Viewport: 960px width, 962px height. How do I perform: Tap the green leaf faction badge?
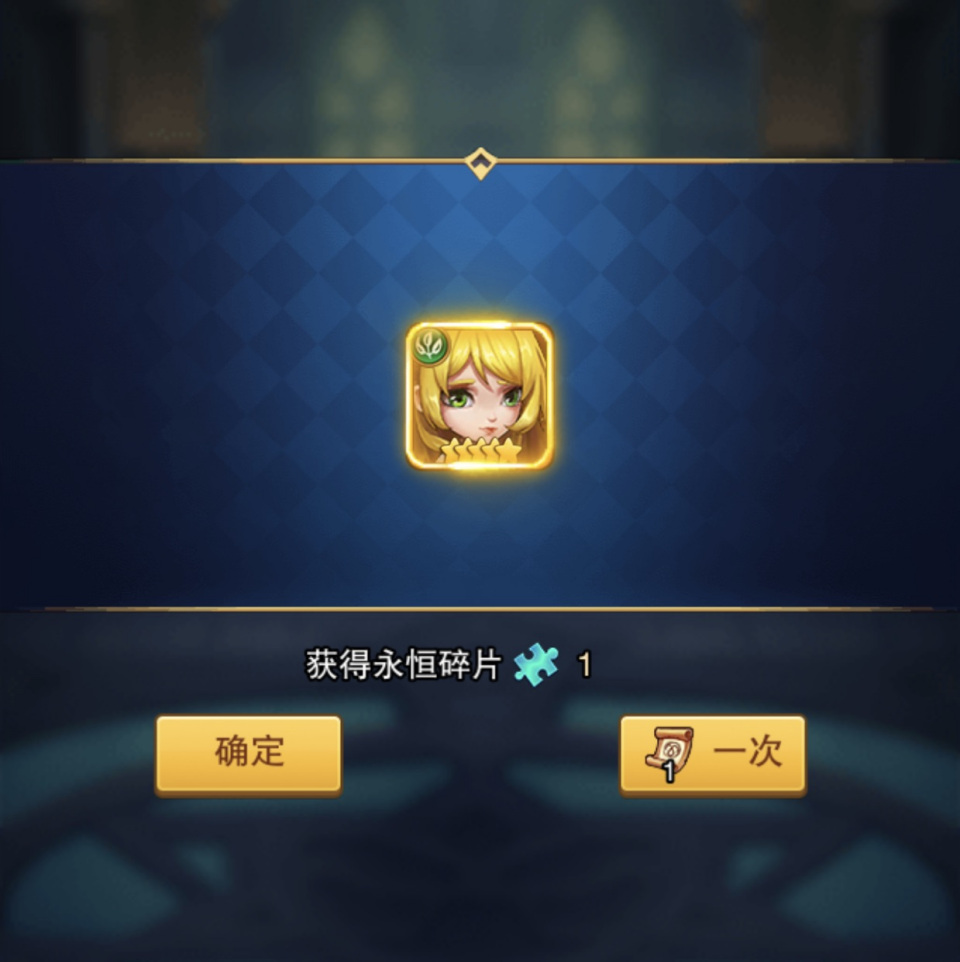click(431, 347)
